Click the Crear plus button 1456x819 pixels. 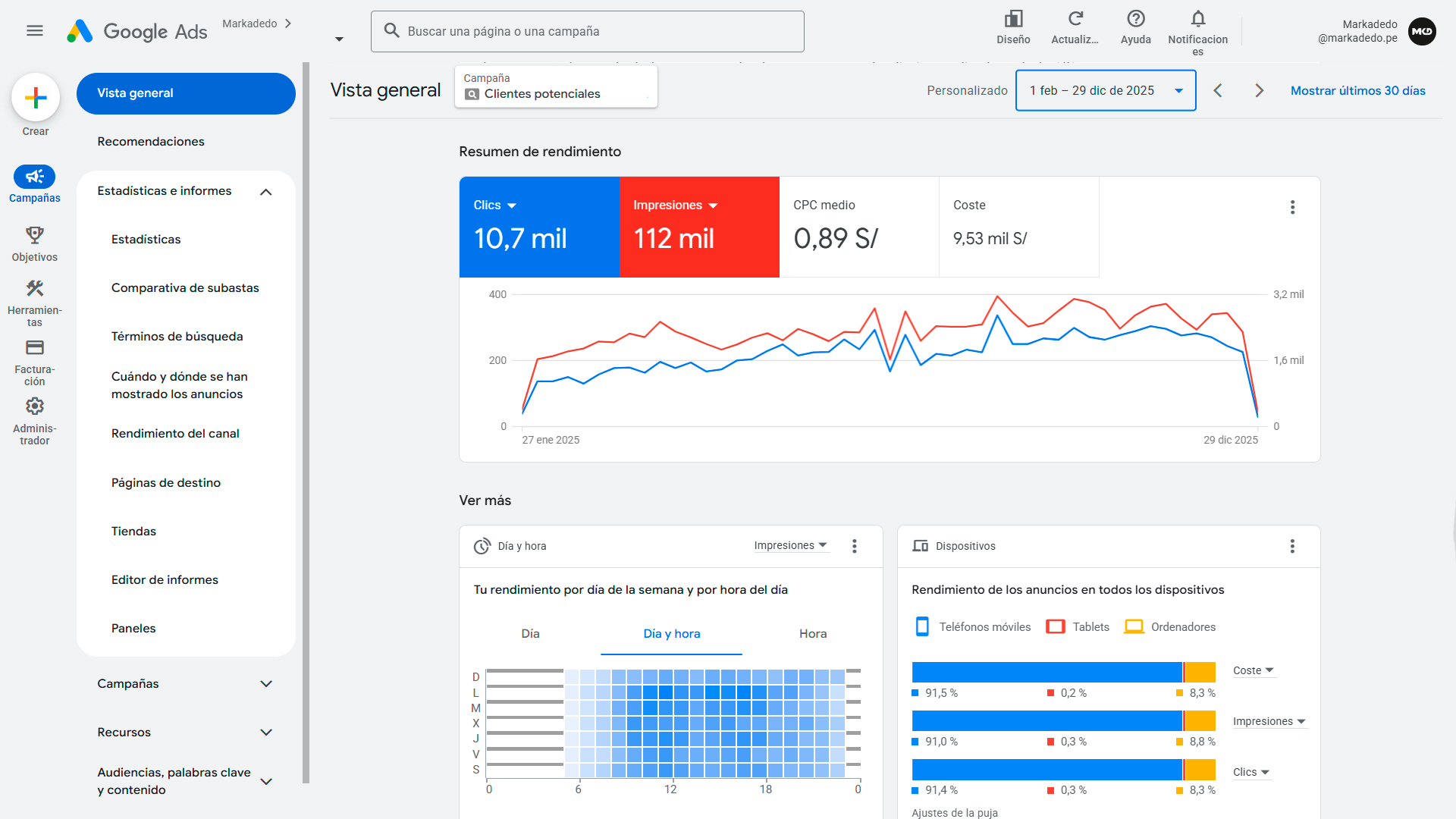(35, 97)
